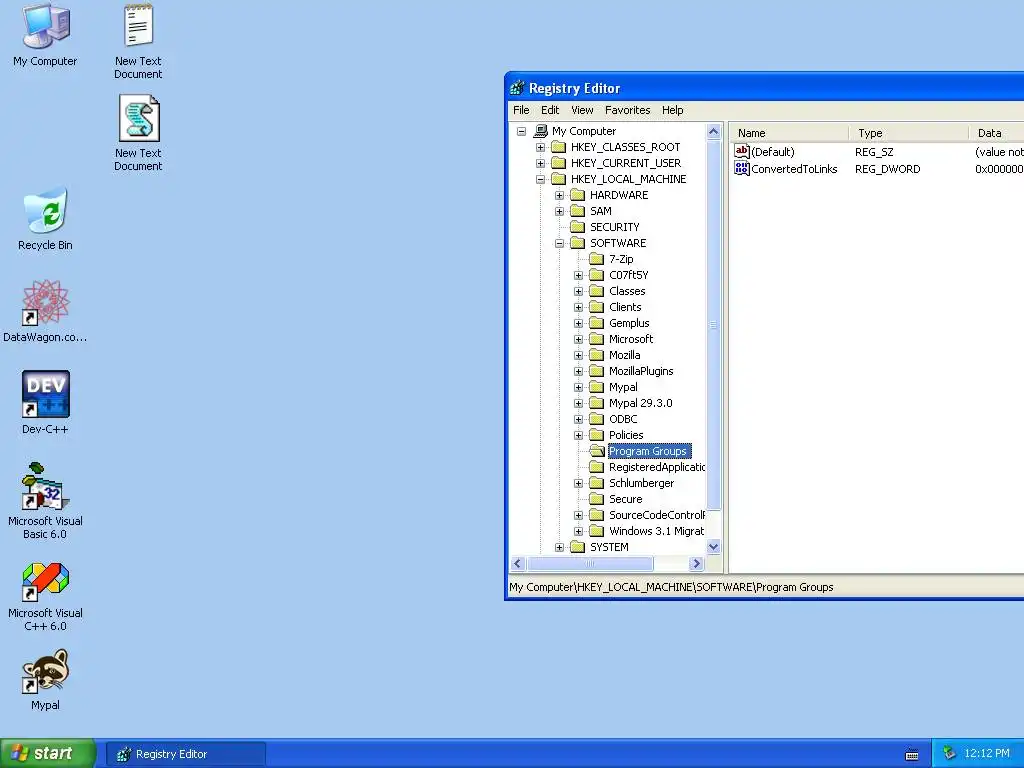Collapse the SOFTWARE key
This screenshot has height=768, width=1024.
pos(559,244)
